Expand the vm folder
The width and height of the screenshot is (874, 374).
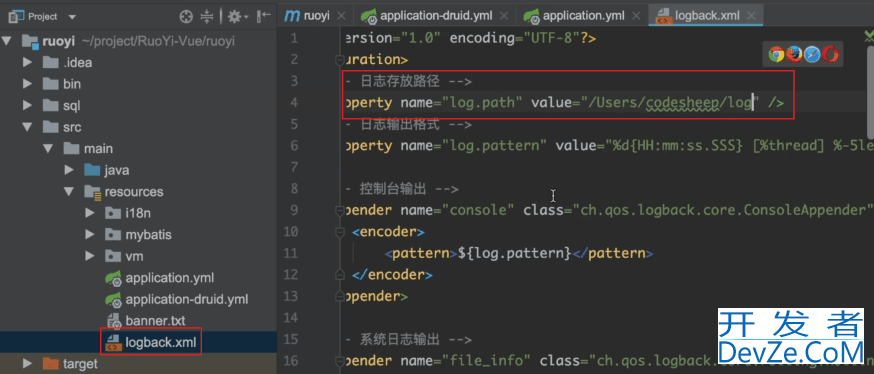click(x=90, y=256)
